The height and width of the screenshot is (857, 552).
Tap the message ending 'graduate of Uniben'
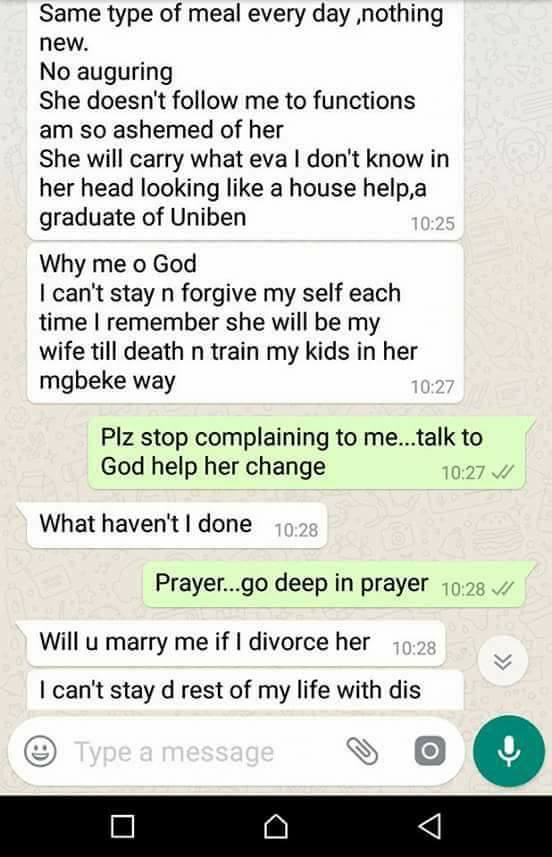click(x=245, y=119)
